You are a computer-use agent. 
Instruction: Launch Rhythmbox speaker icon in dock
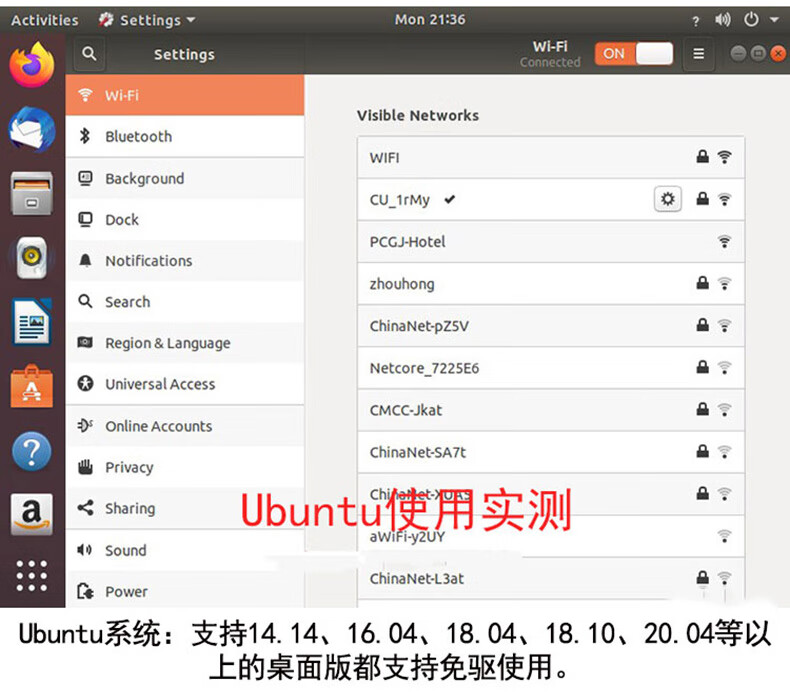(32, 258)
